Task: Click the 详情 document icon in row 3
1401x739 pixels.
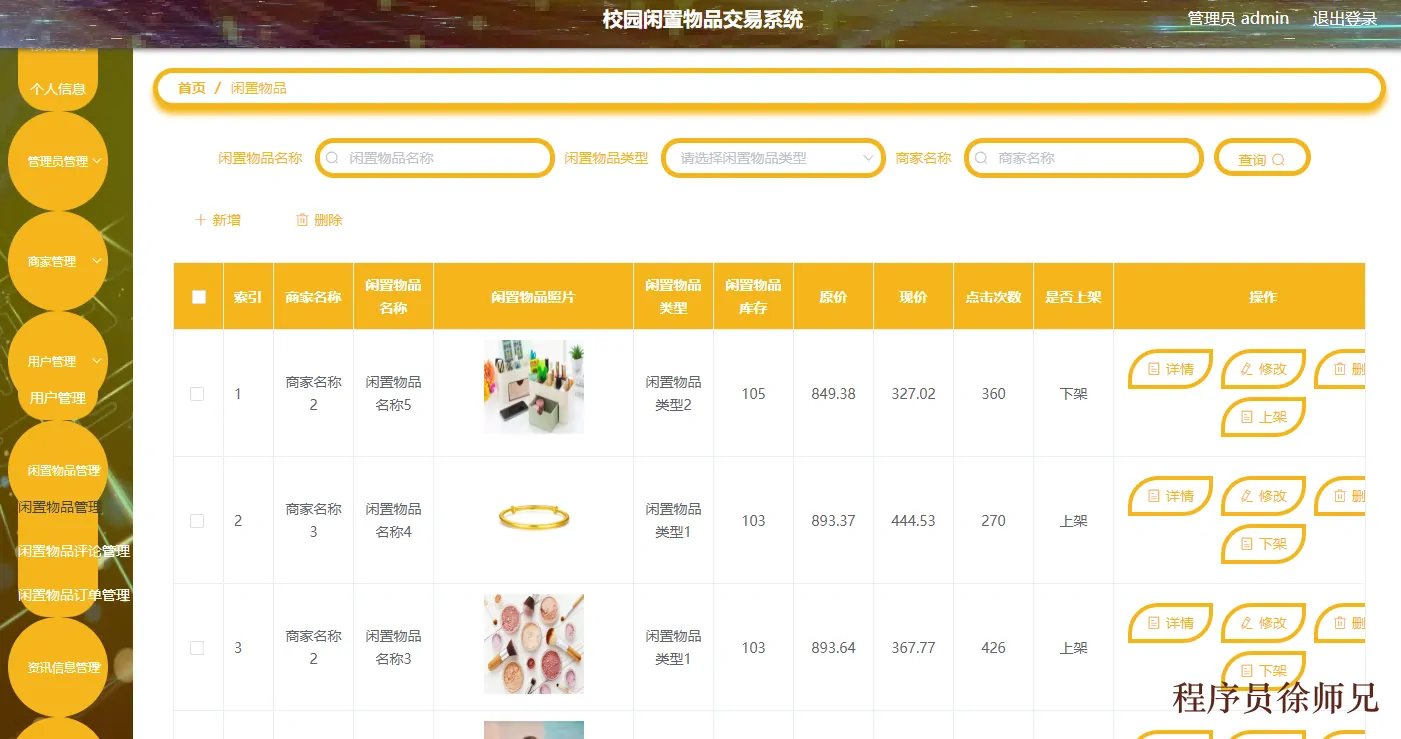Action: click(1153, 623)
